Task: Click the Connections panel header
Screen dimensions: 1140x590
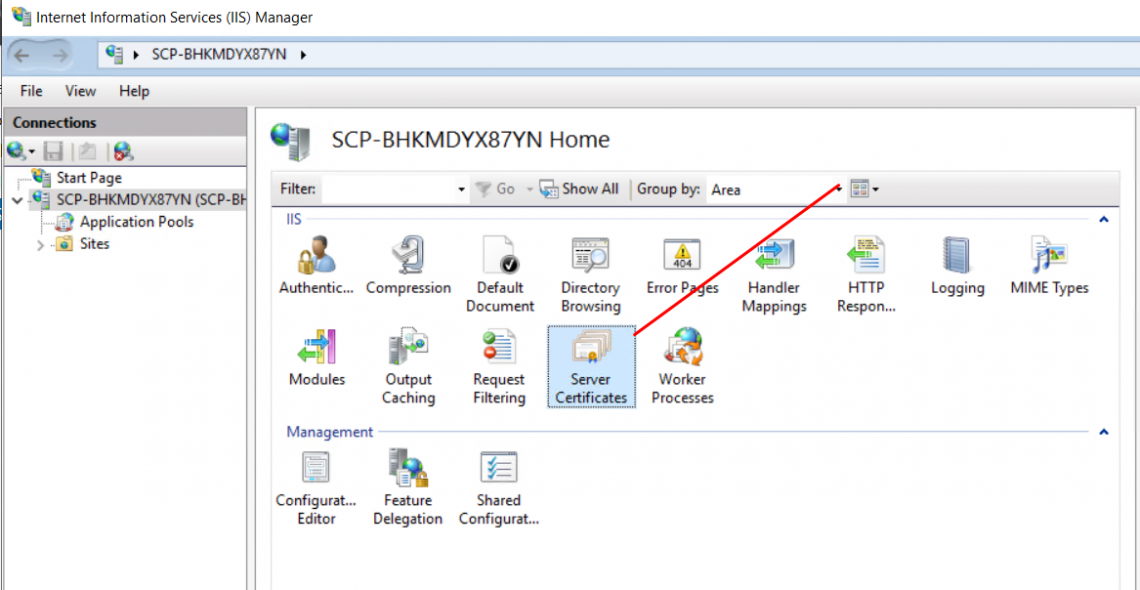Action: [125, 123]
